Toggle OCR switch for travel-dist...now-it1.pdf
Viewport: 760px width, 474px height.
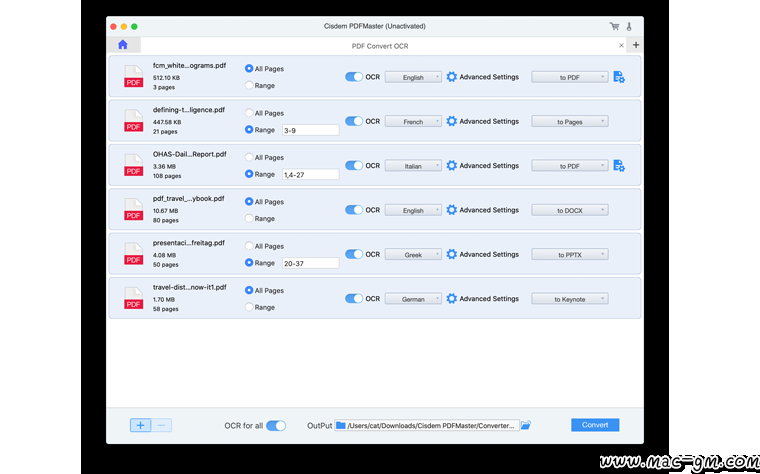pyautogui.click(x=354, y=299)
